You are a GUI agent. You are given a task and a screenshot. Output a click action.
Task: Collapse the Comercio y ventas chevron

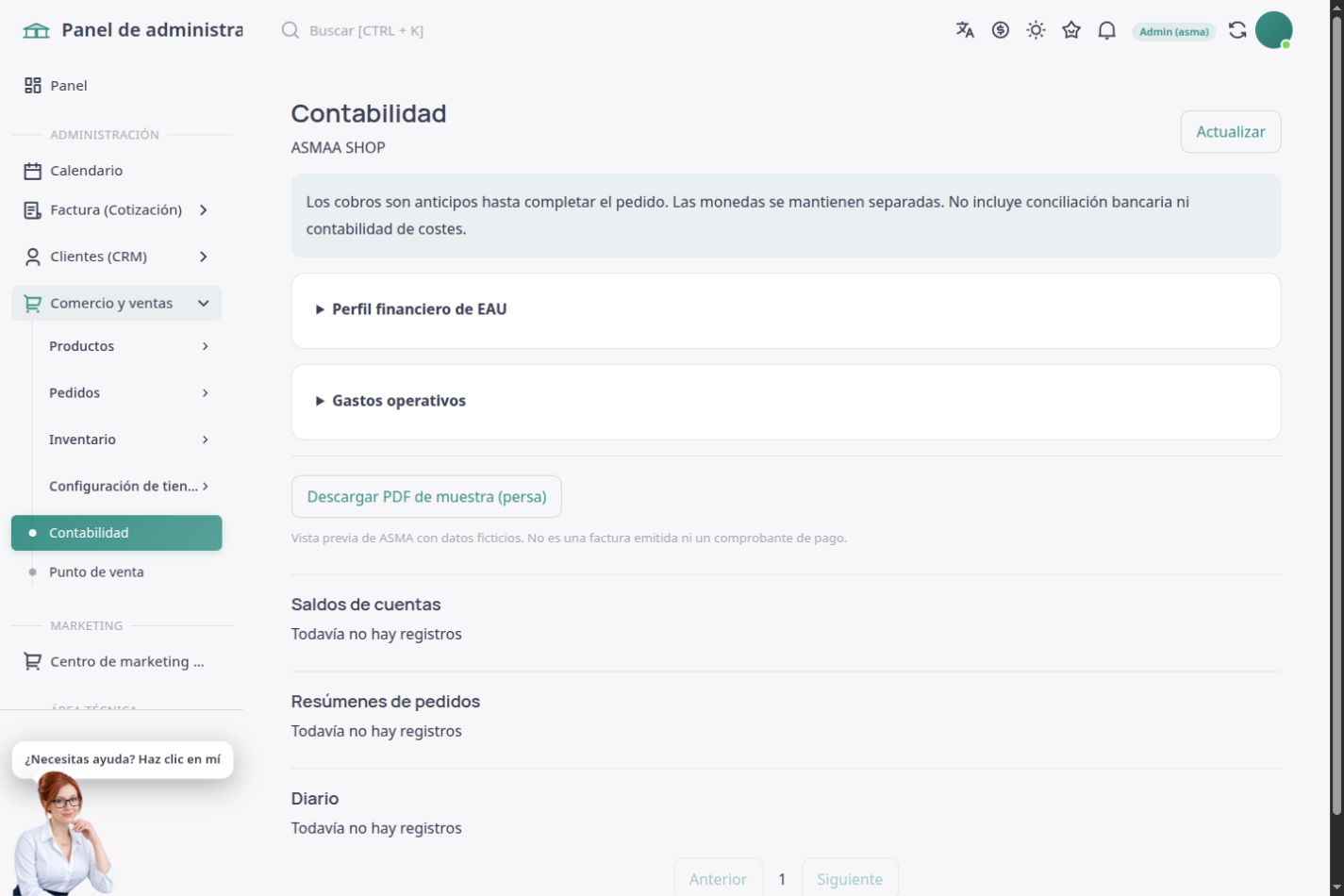coord(204,304)
